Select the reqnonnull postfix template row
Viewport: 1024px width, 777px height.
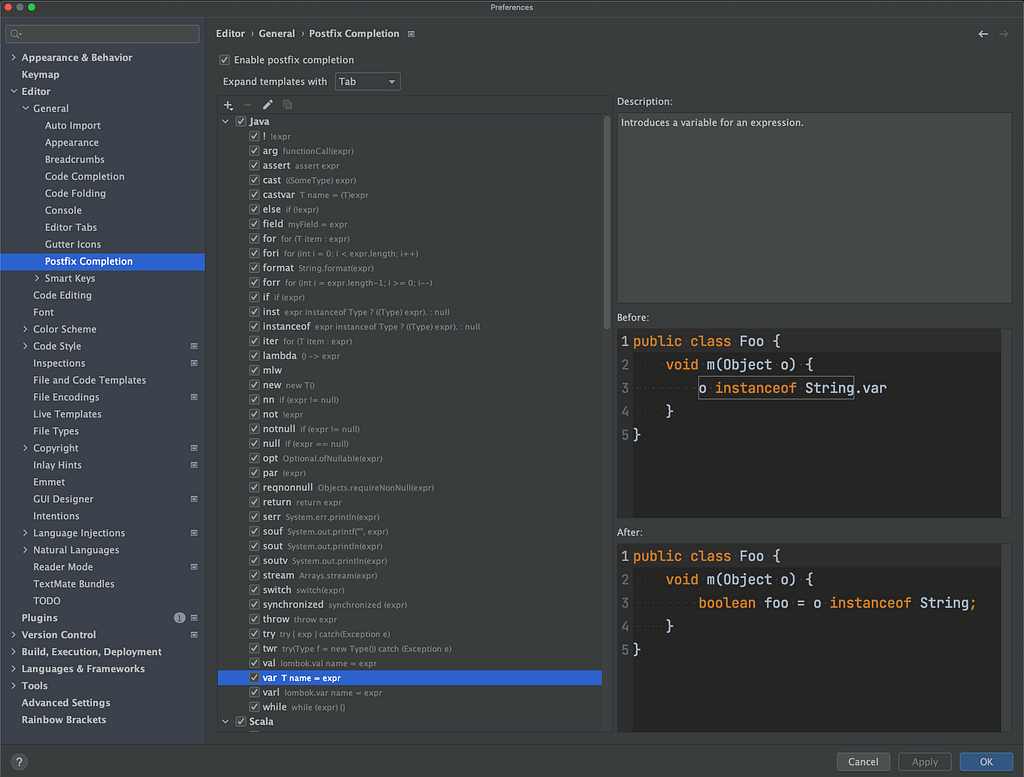[x=409, y=488]
